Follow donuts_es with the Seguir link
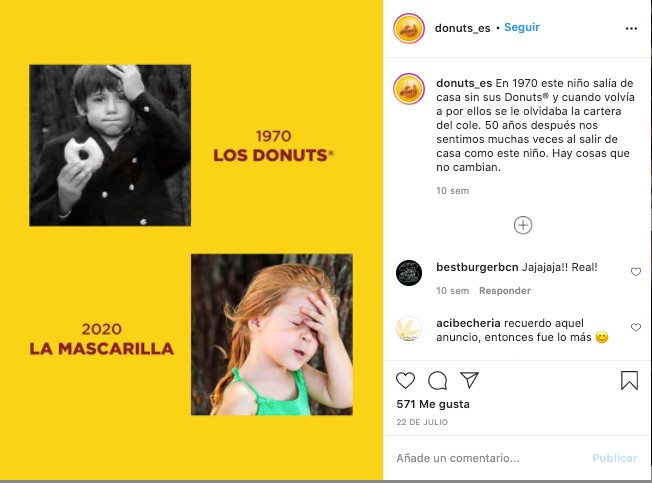Viewport: 652px width, 483px height. click(522, 28)
